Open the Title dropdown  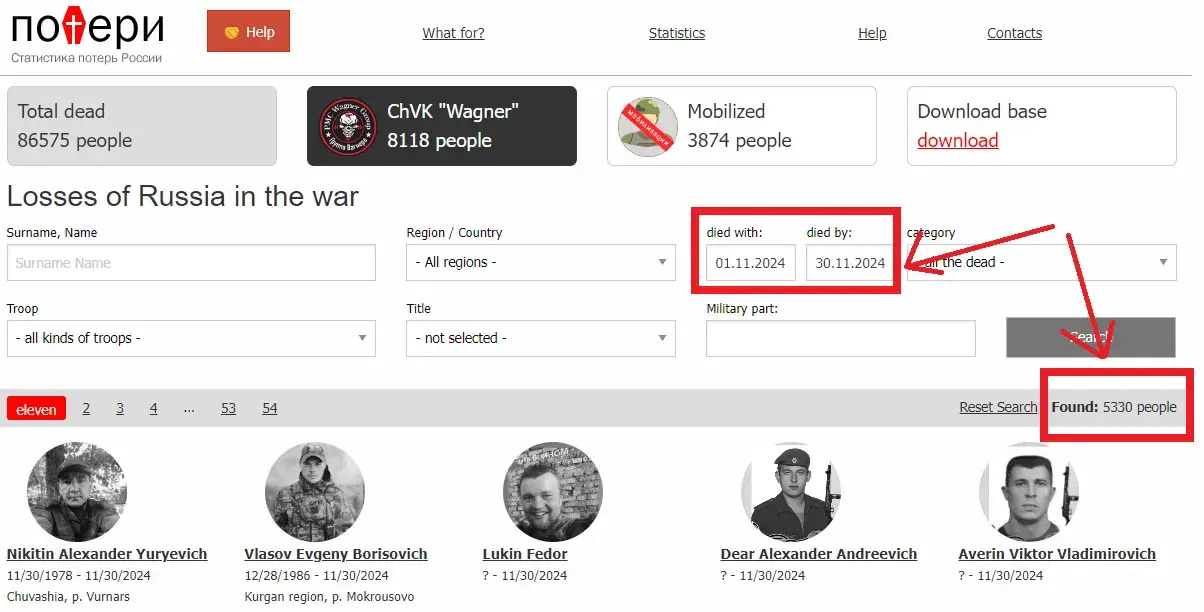pyautogui.click(x=541, y=338)
